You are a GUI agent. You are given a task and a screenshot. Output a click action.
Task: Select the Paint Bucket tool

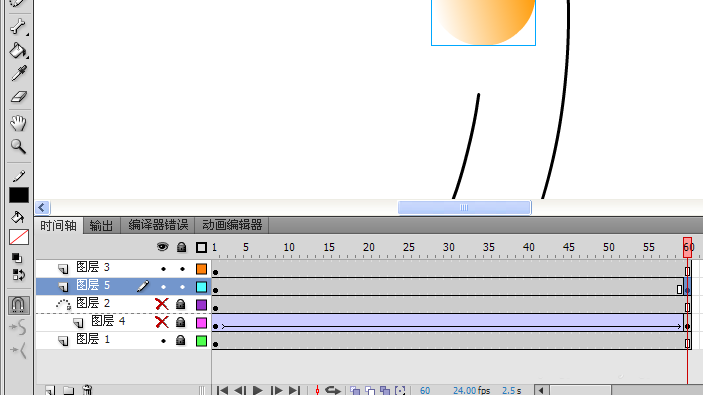[x=18, y=51]
